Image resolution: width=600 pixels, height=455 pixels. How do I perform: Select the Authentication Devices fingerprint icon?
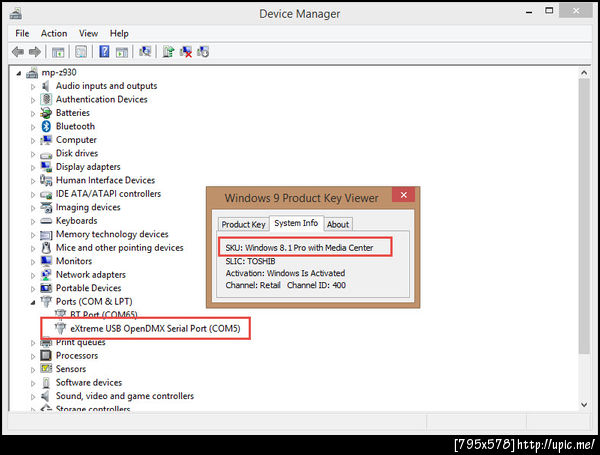(46, 99)
